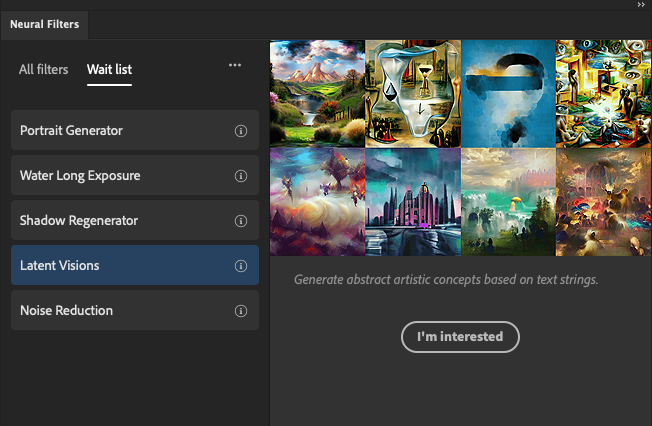Select the Wait list tab
Image resolution: width=652 pixels, height=426 pixels.
point(109,69)
